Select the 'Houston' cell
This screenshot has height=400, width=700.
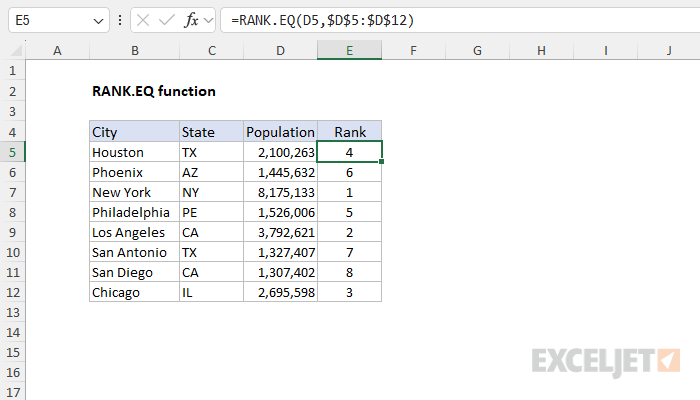pyautogui.click(x=134, y=152)
